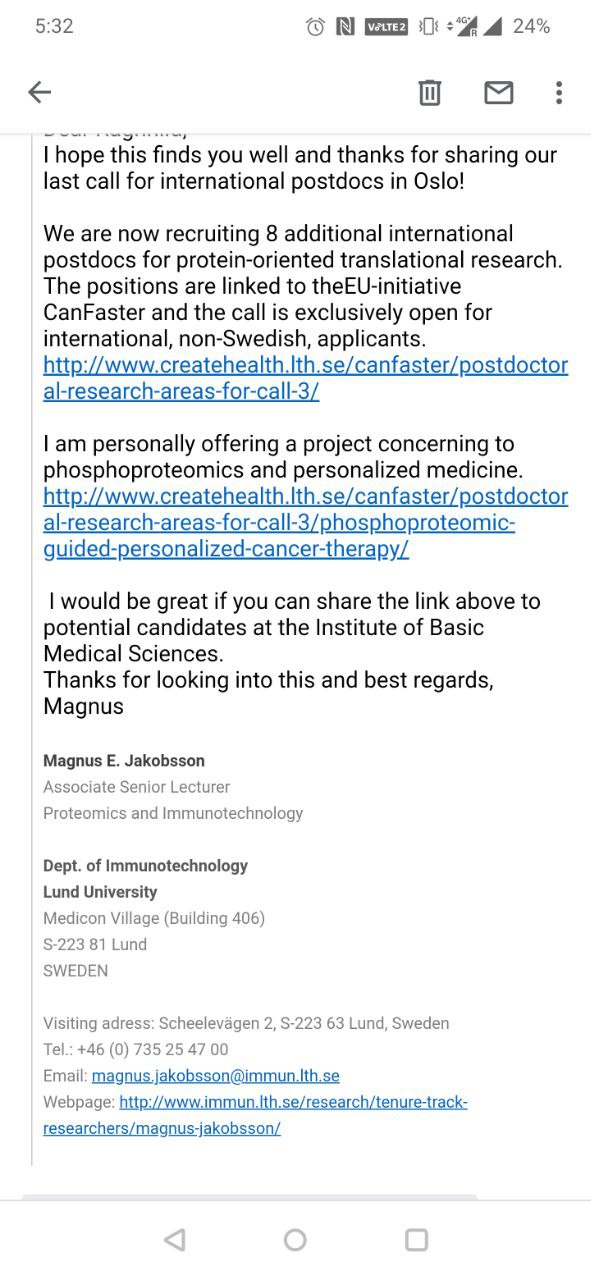
Task: Tap the vibrate mode status icon
Action: pyautogui.click(x=428, y=27)
